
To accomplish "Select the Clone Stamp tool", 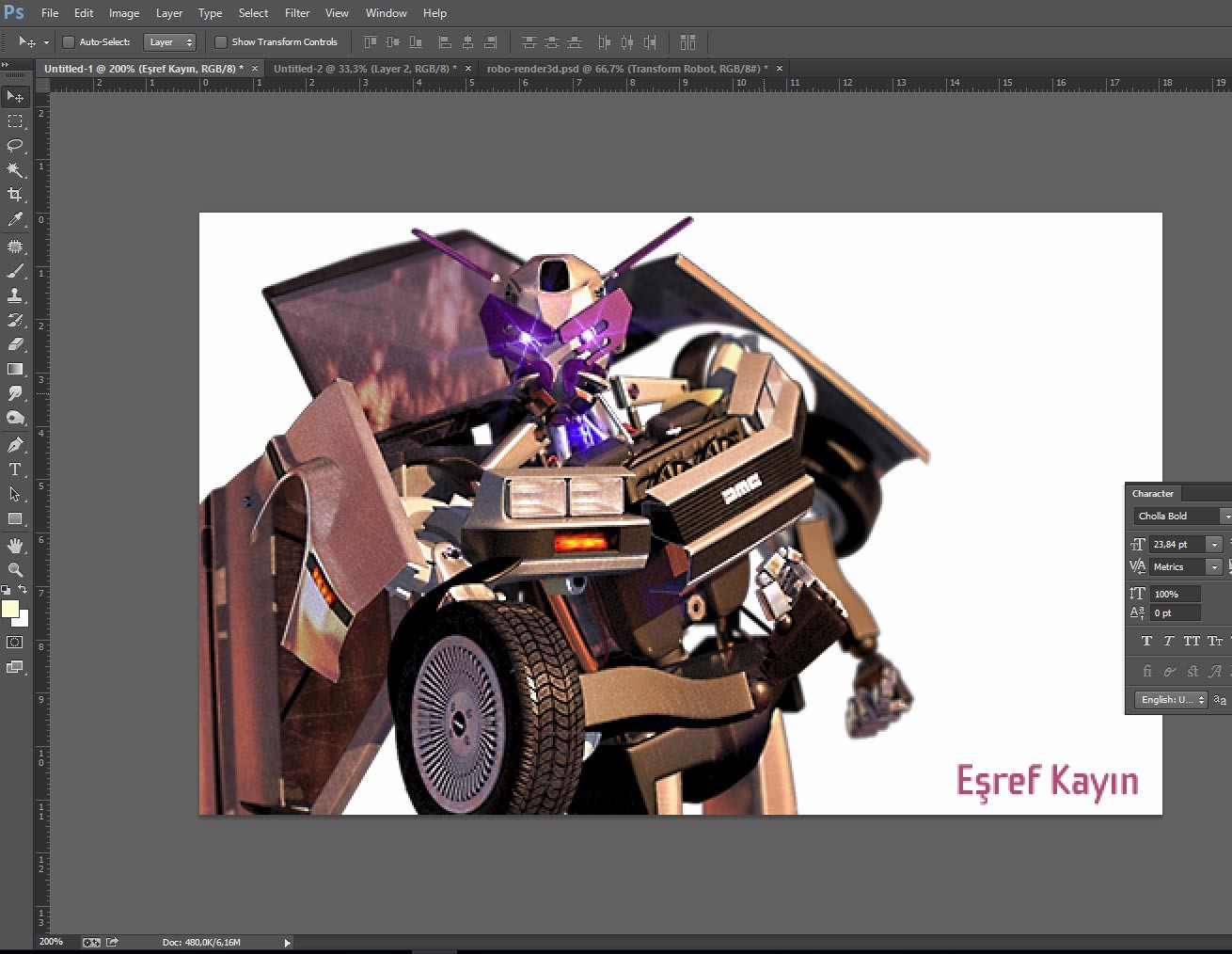I will pos(15,295).
